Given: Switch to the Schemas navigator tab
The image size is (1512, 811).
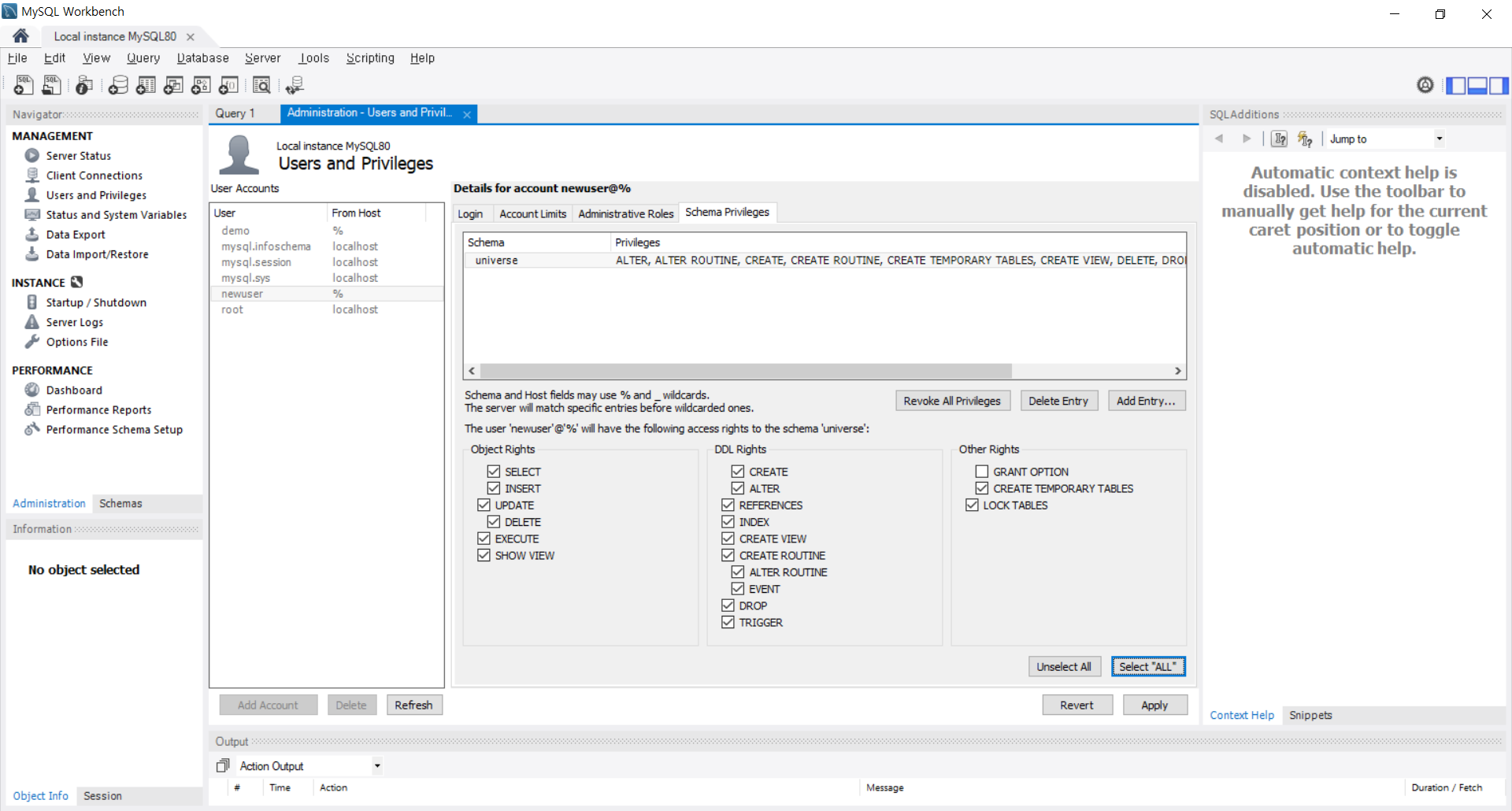Looking at the screenshot, I should 120,504.
